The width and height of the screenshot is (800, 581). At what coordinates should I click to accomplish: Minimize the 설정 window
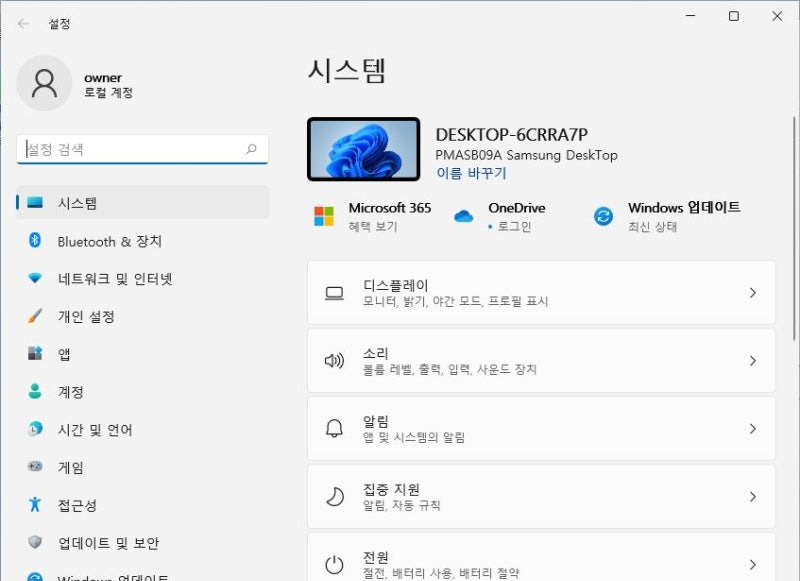coord(690,16)
